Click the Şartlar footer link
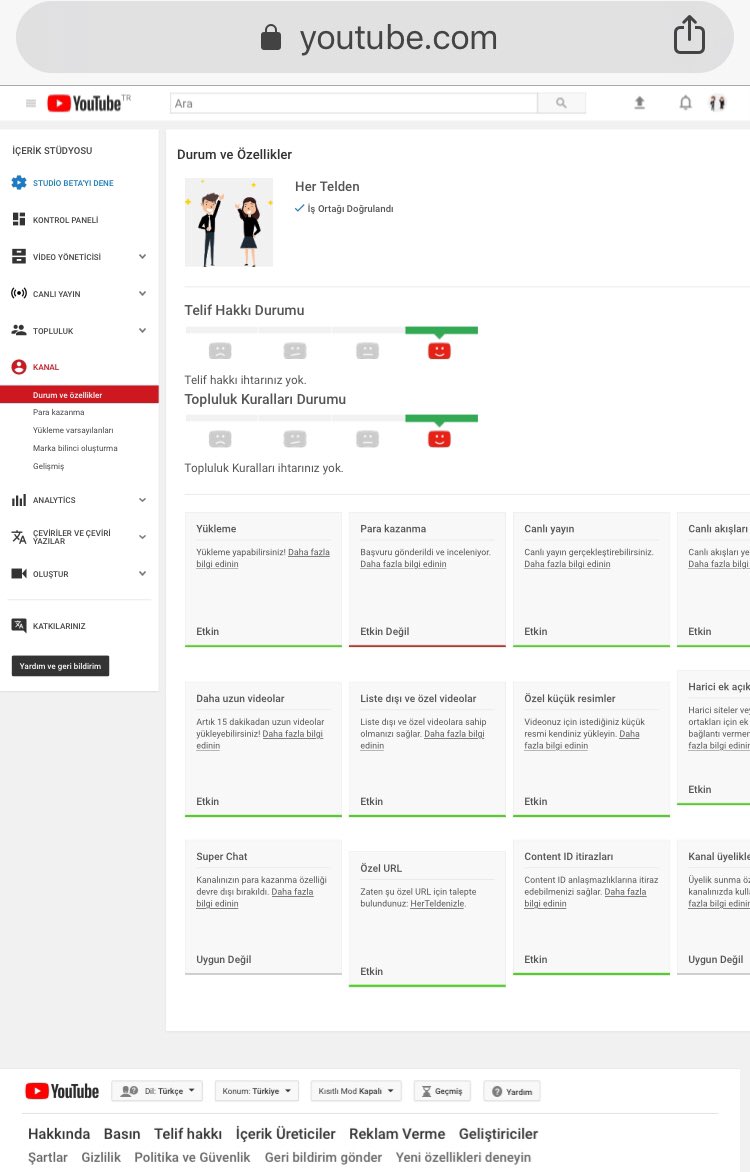 click(x=48, y=1157)
